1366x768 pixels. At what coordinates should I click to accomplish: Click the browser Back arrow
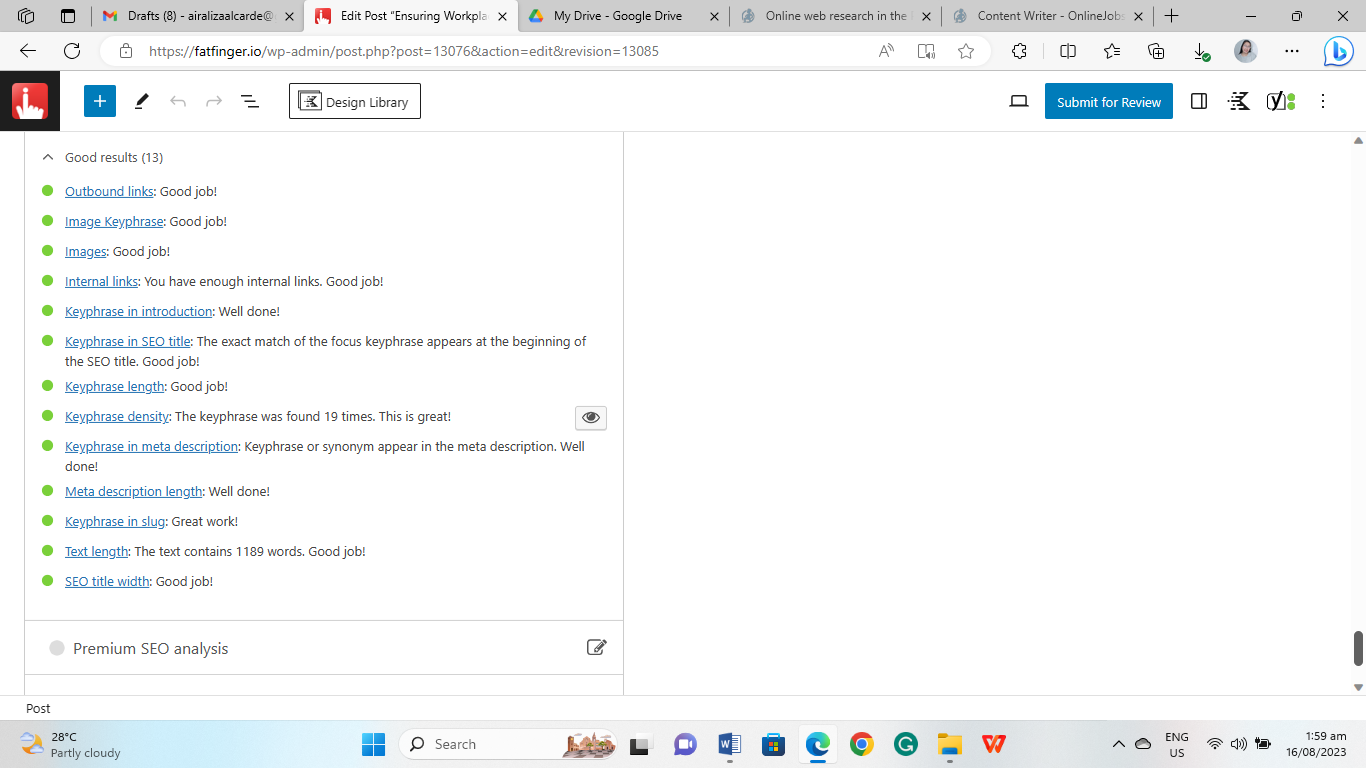[x=28, y=51]
